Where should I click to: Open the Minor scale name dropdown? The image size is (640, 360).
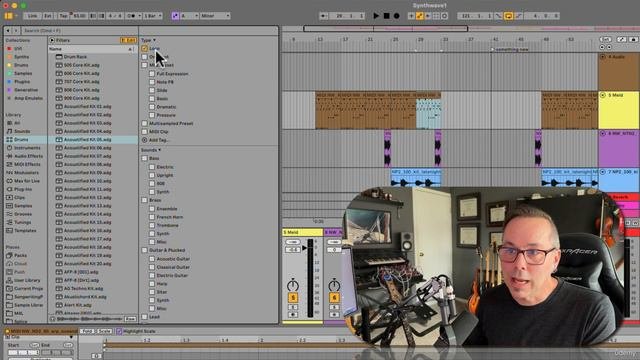tap(215, 16)
